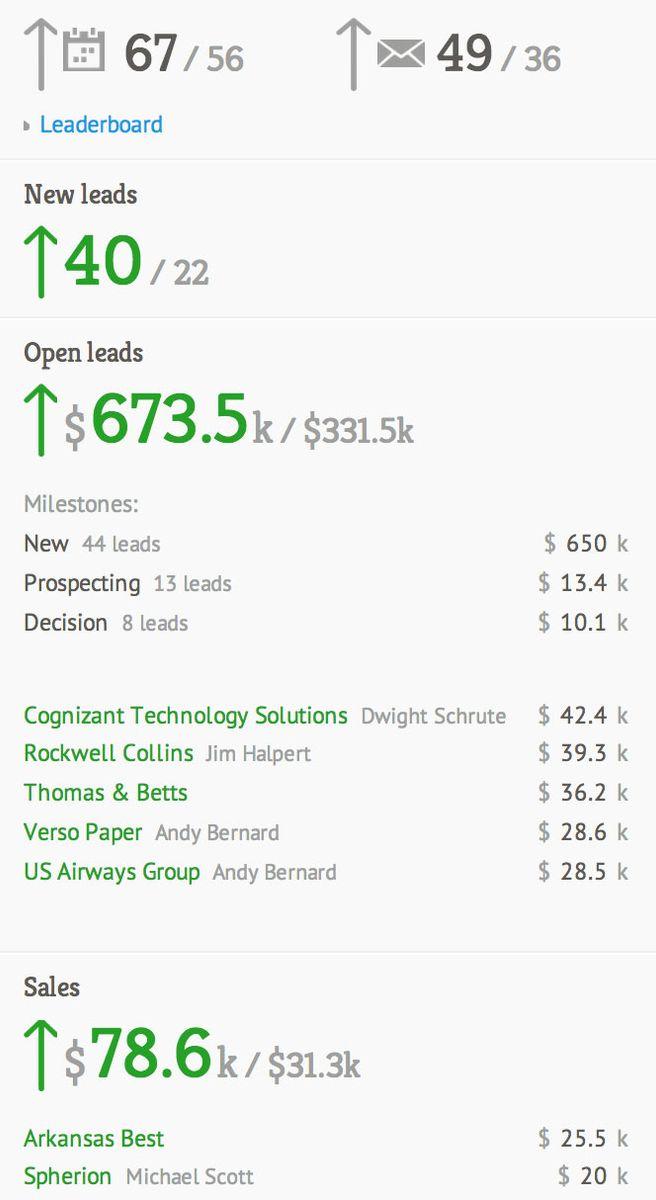Click the calendar activities icon
Viewport: 656px width, 1200px height.
[x=84, y=50]
